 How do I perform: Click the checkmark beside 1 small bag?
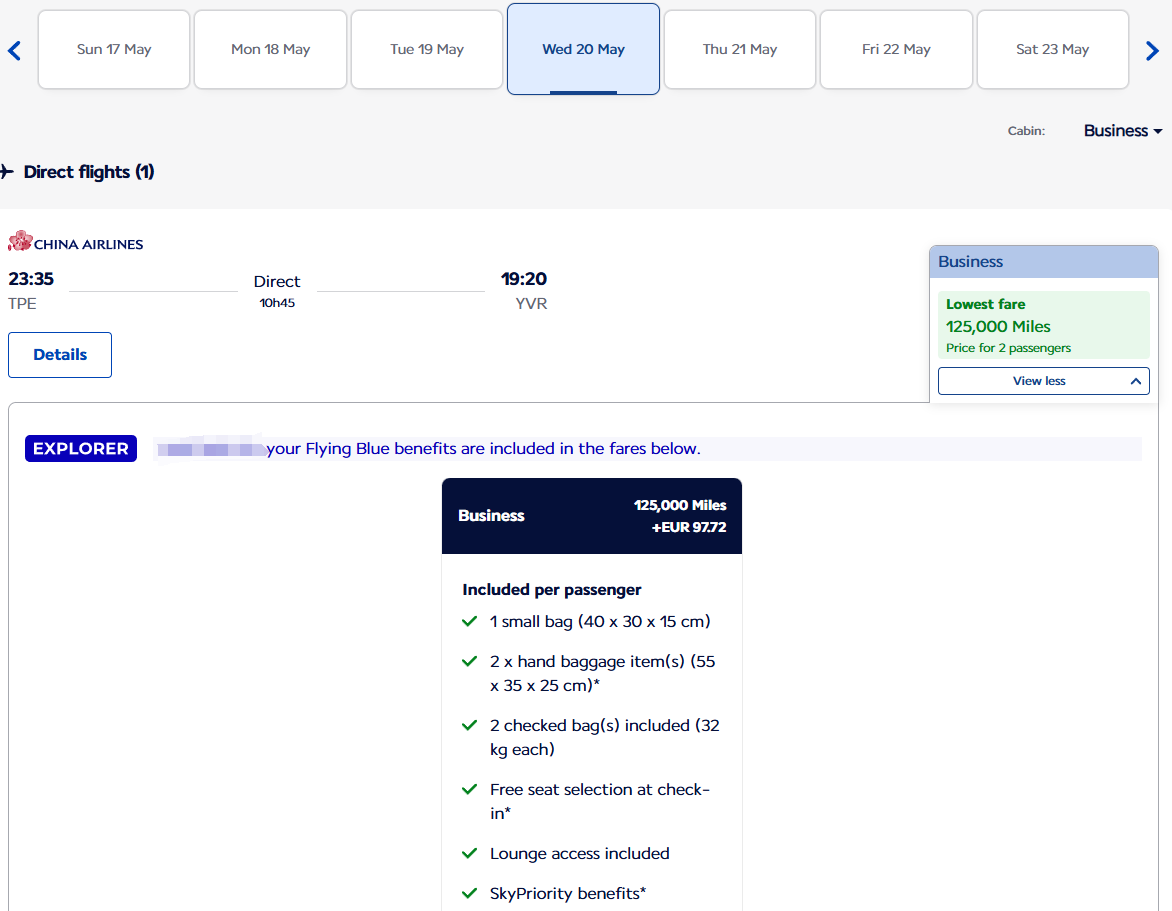pos(470,621)
